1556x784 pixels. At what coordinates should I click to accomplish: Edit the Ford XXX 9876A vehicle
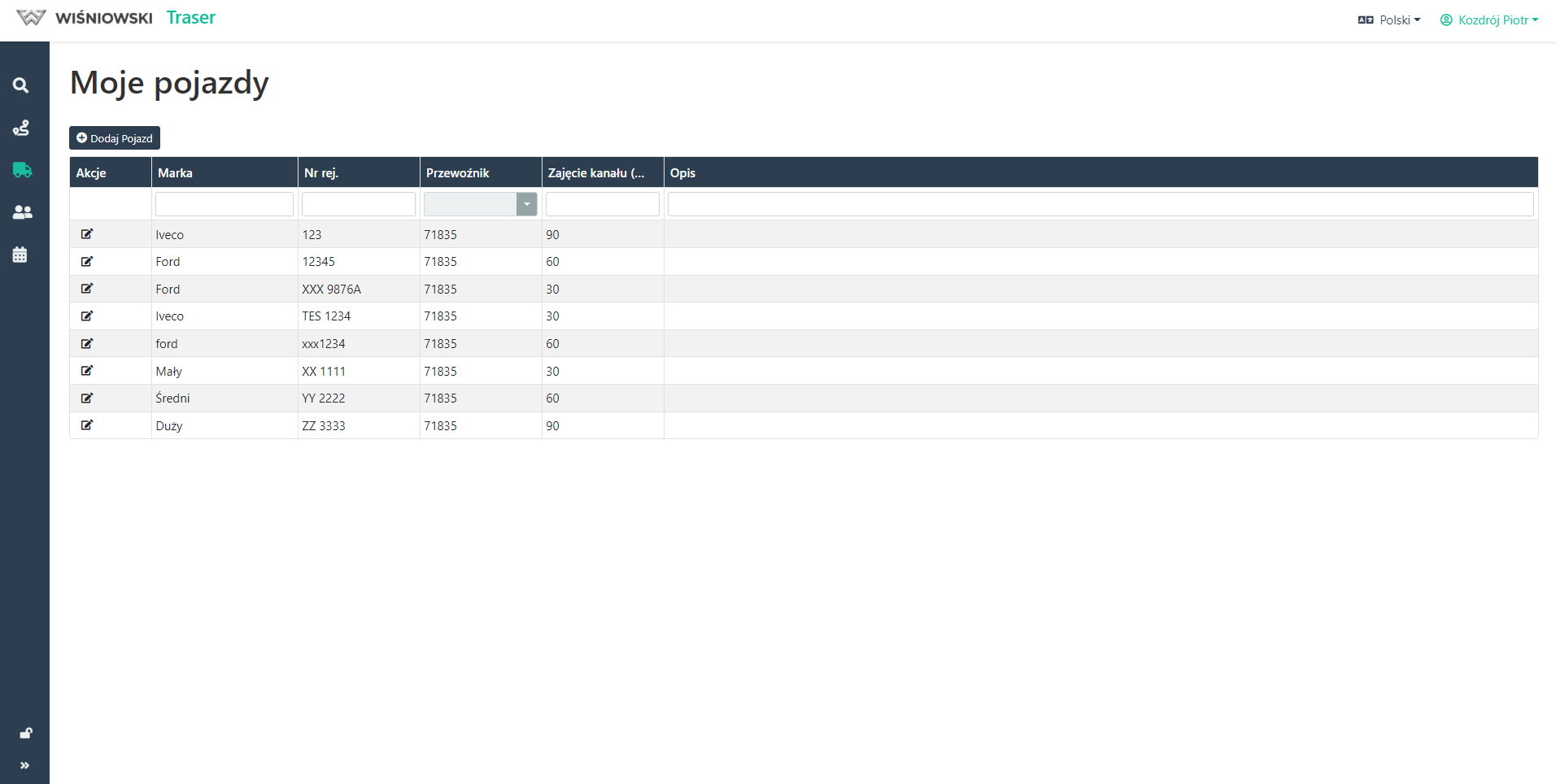[87, 289]
